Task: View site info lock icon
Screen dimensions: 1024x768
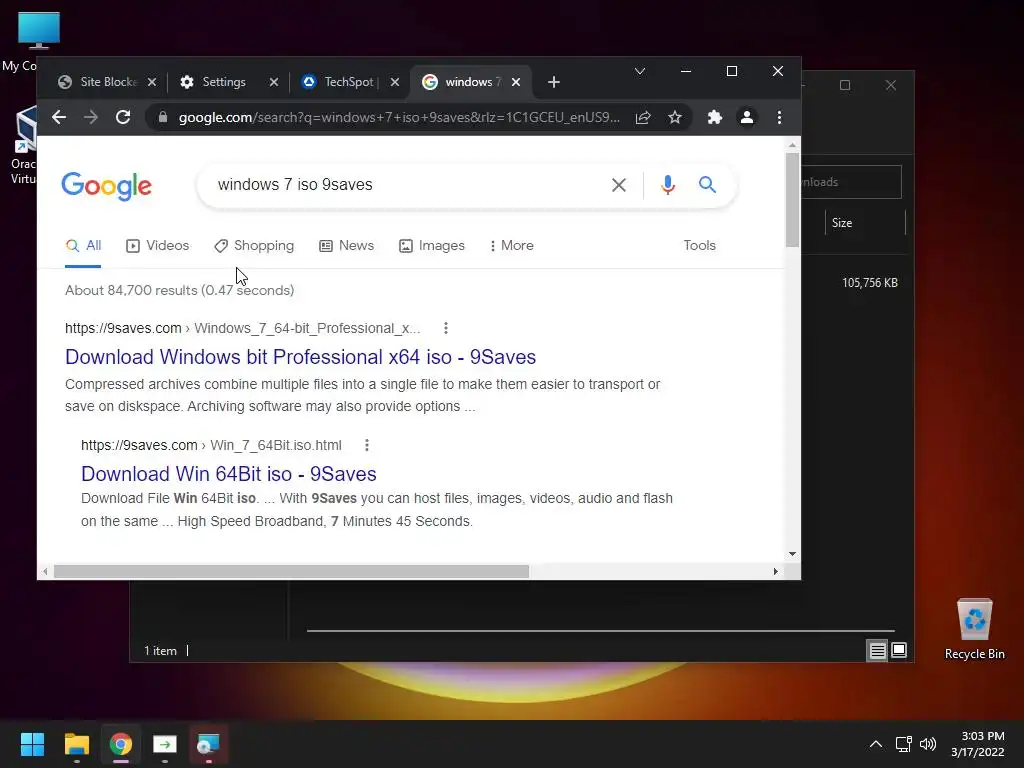Action: [x=163, y=118]
